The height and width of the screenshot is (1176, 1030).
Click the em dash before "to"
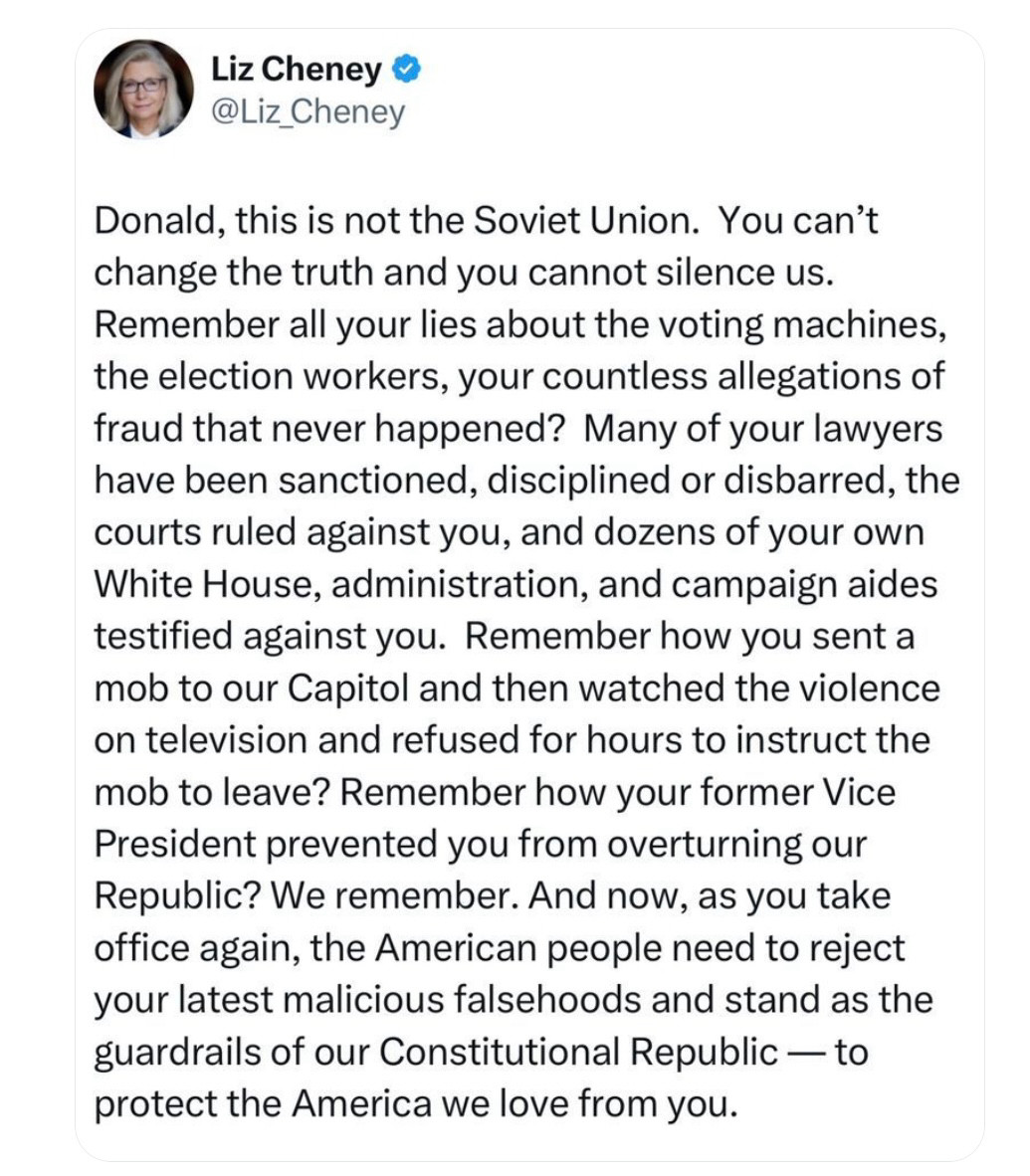(806, 1053)
